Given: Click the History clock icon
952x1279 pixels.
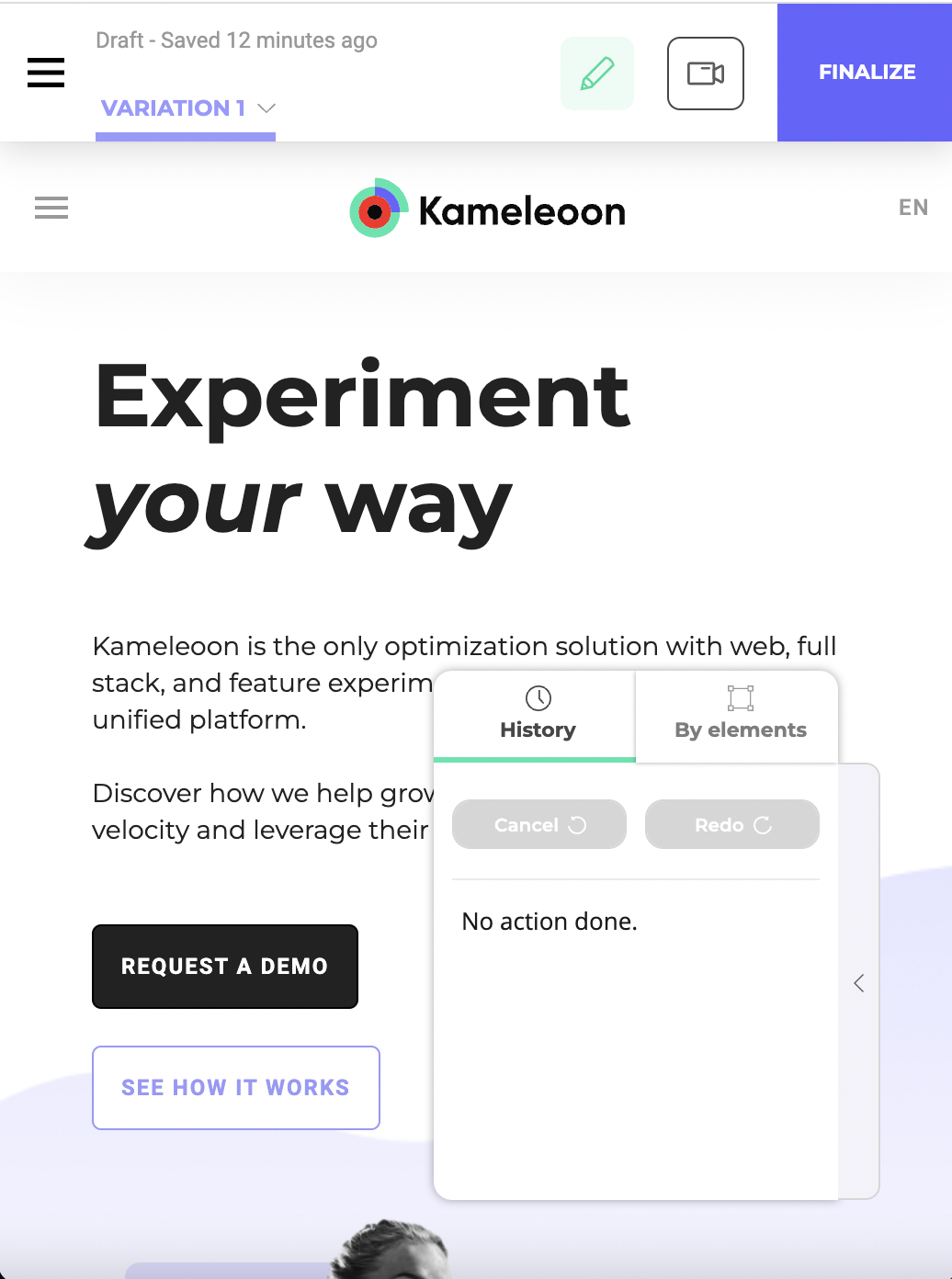Looking at the screenshot, I should 538,698.
